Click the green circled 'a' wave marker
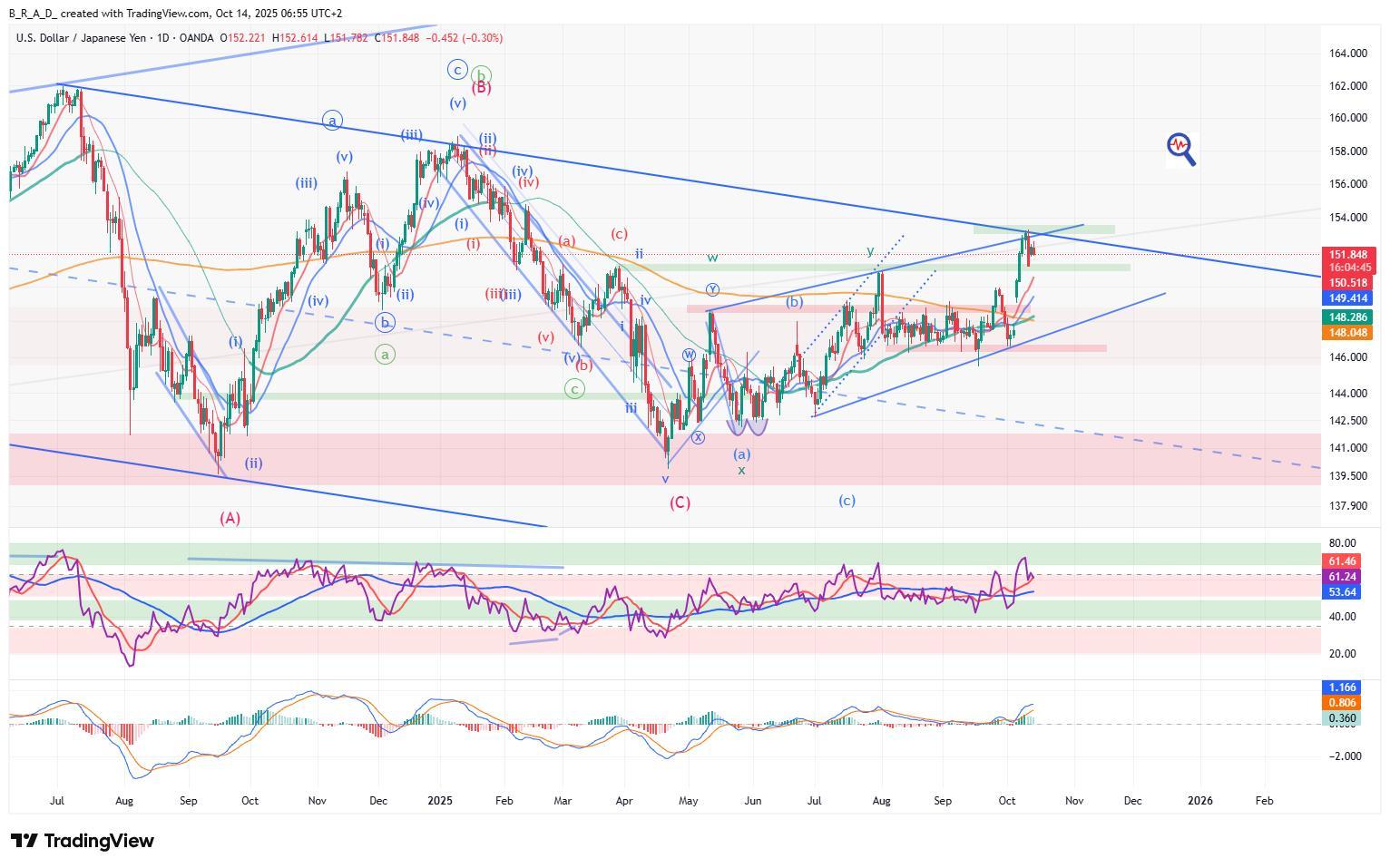Viewport: 1390px width, 868px height. pos(385,355)
